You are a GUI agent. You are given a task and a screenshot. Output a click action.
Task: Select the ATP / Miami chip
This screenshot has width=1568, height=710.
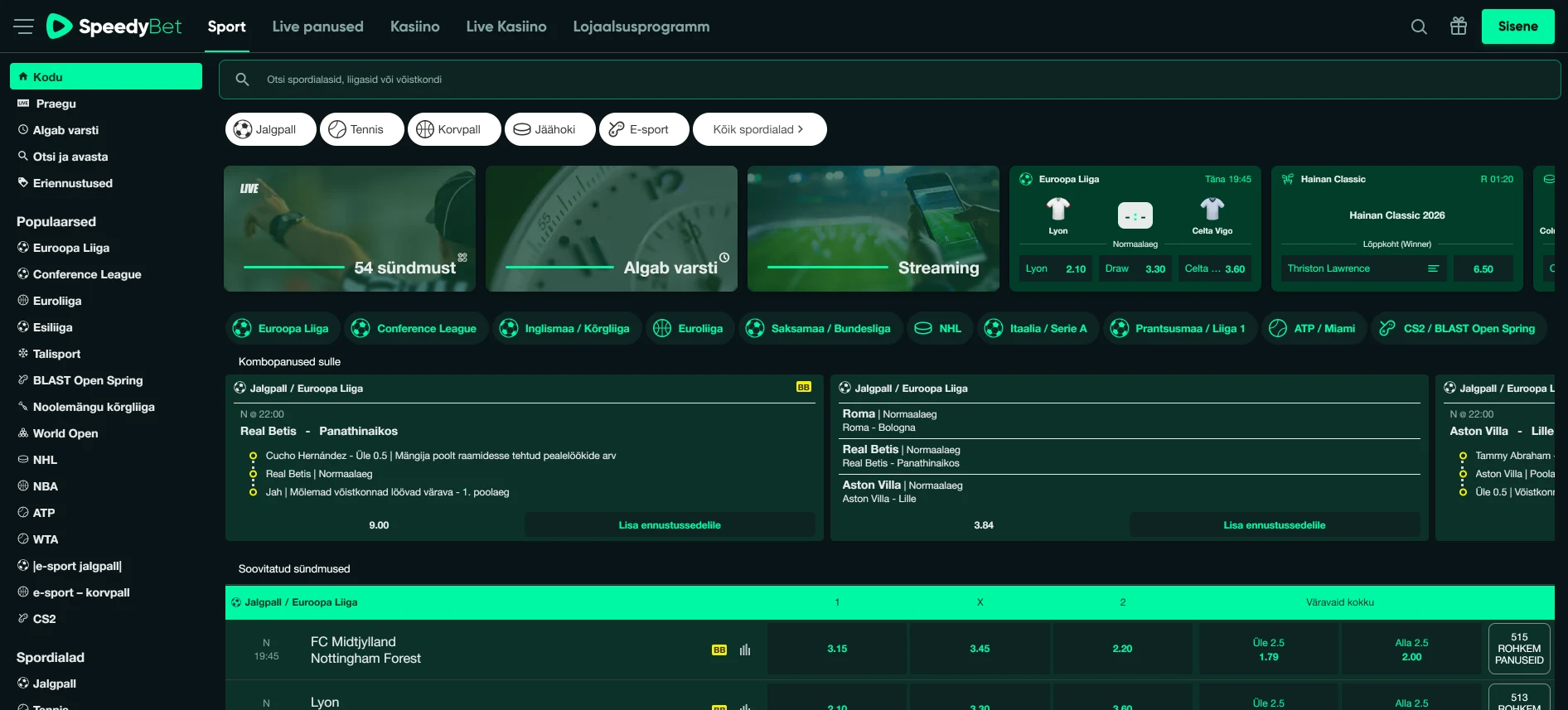point(1314,328)
